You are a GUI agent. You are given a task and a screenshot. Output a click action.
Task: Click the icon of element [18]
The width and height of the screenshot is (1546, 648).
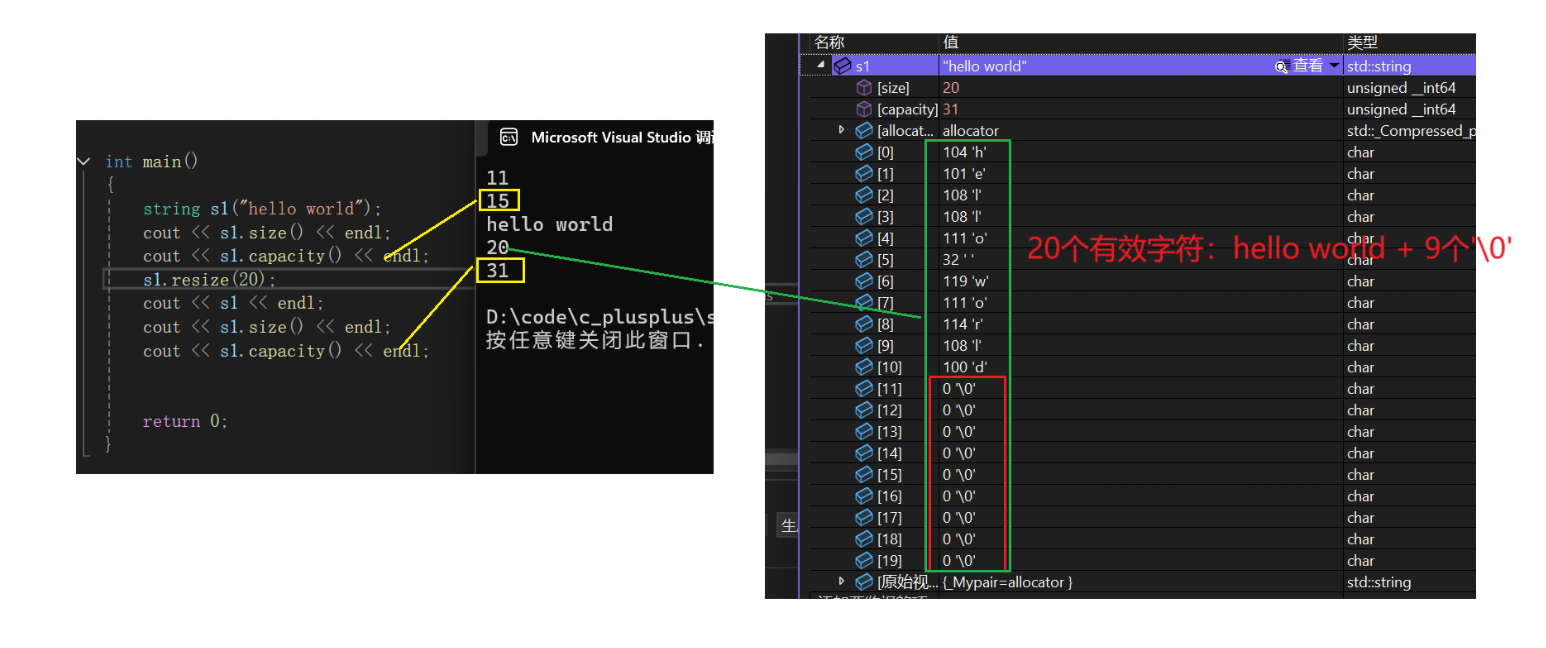864,539
